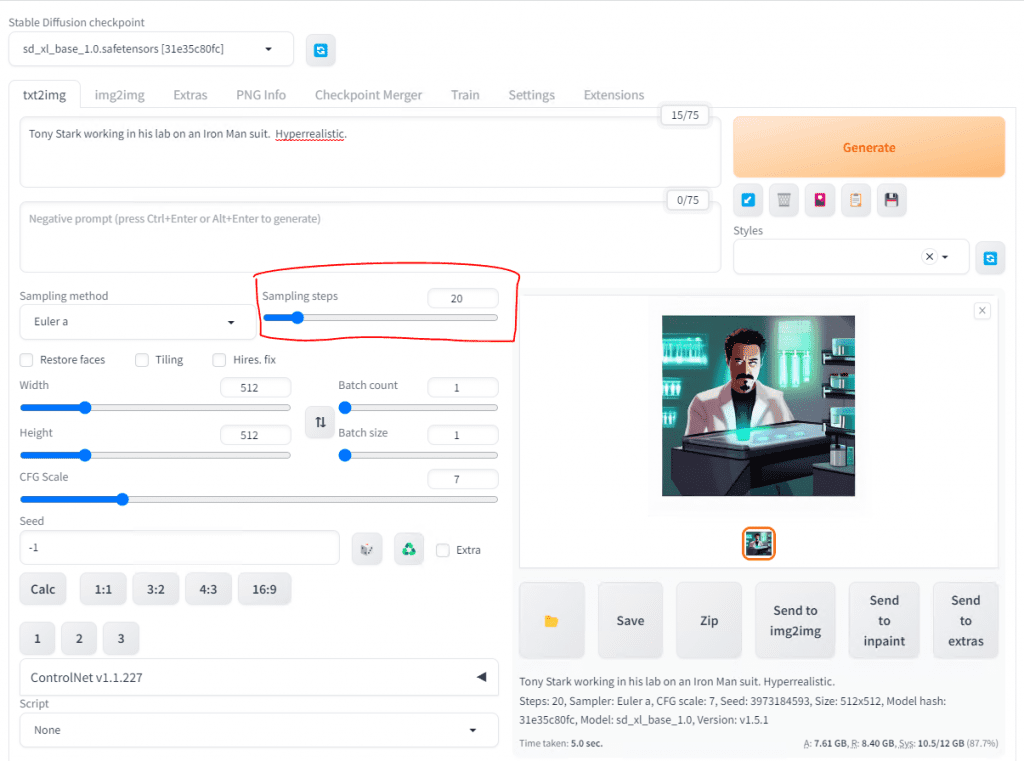Click the preset button labeled 2

(x=79, y=638)
